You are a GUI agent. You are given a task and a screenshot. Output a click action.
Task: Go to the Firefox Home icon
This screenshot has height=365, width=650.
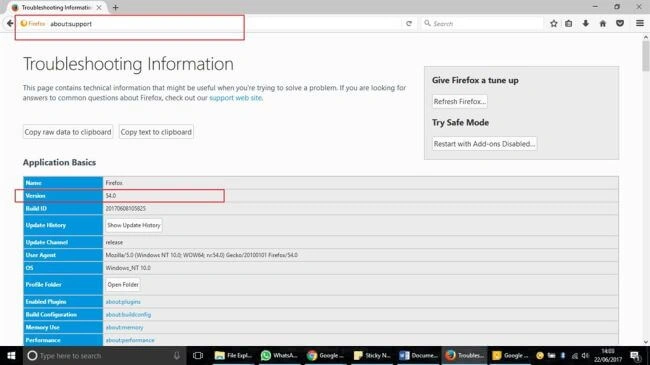coord(603,24)
